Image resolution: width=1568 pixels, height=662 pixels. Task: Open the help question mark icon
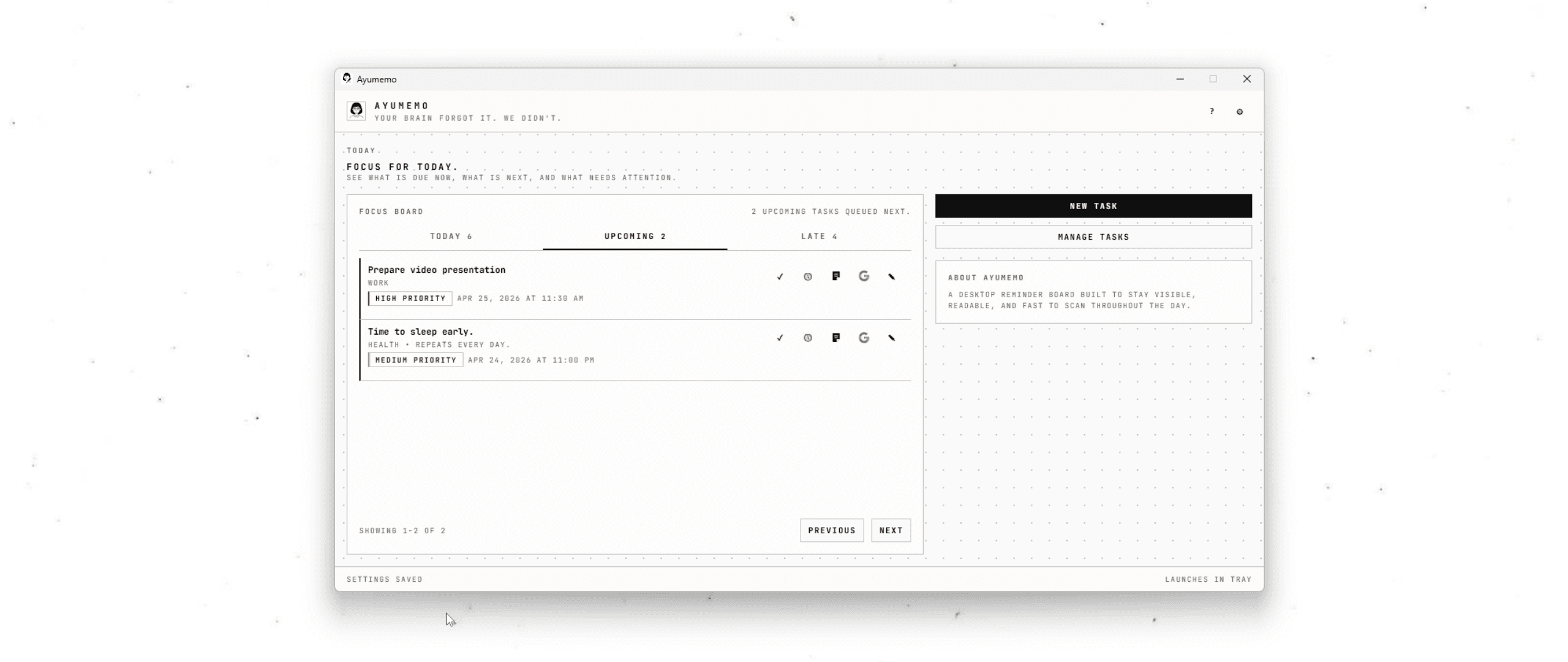(1212, 111)
